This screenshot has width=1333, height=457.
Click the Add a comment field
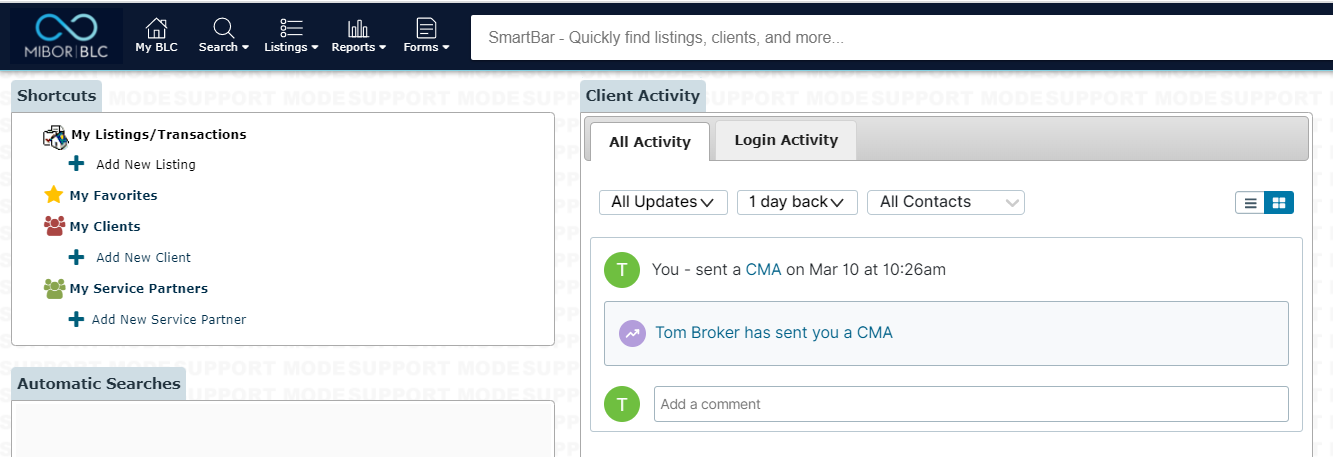point(970,404)
